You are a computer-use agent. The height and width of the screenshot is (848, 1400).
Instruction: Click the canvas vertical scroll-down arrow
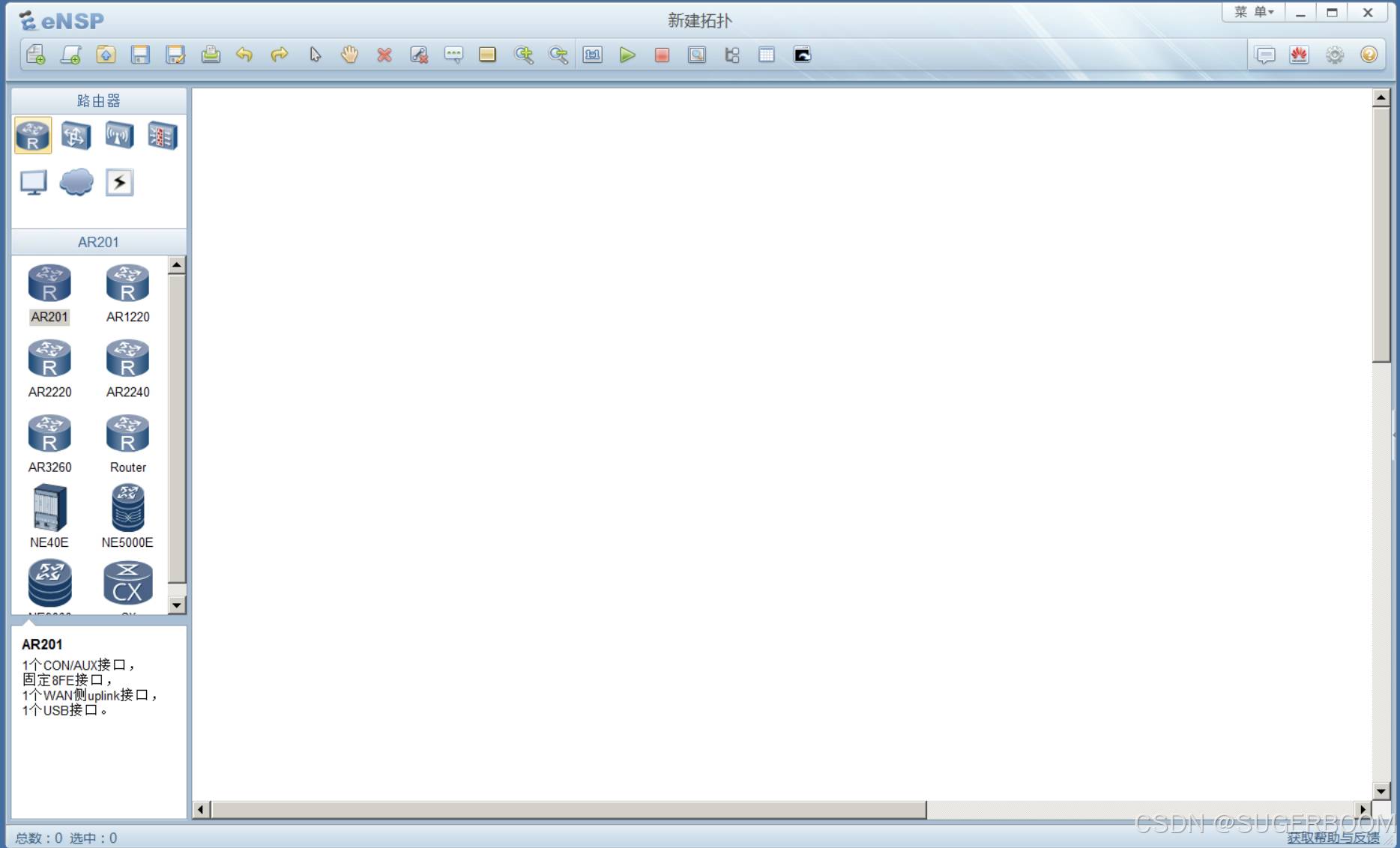point(1381,791)
